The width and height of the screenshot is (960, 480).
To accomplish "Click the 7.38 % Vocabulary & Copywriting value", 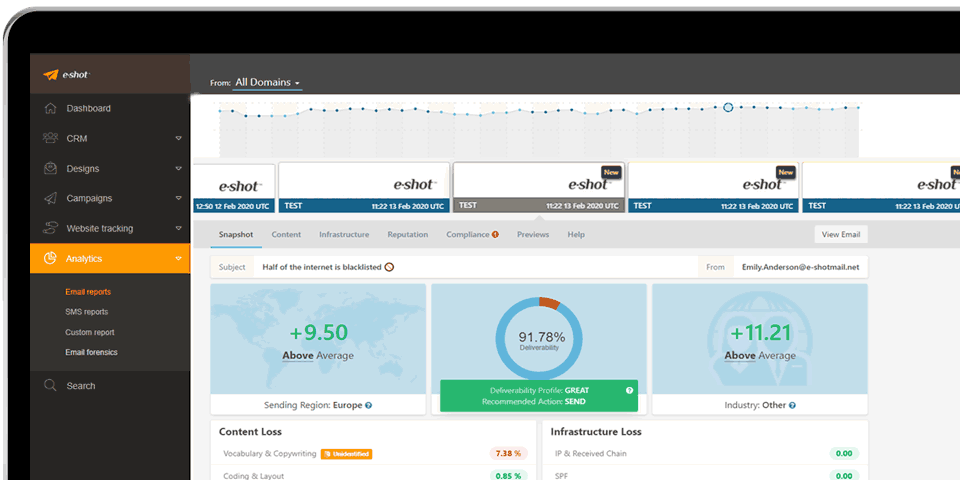I will pyautogui.click(x=508, y=454).
